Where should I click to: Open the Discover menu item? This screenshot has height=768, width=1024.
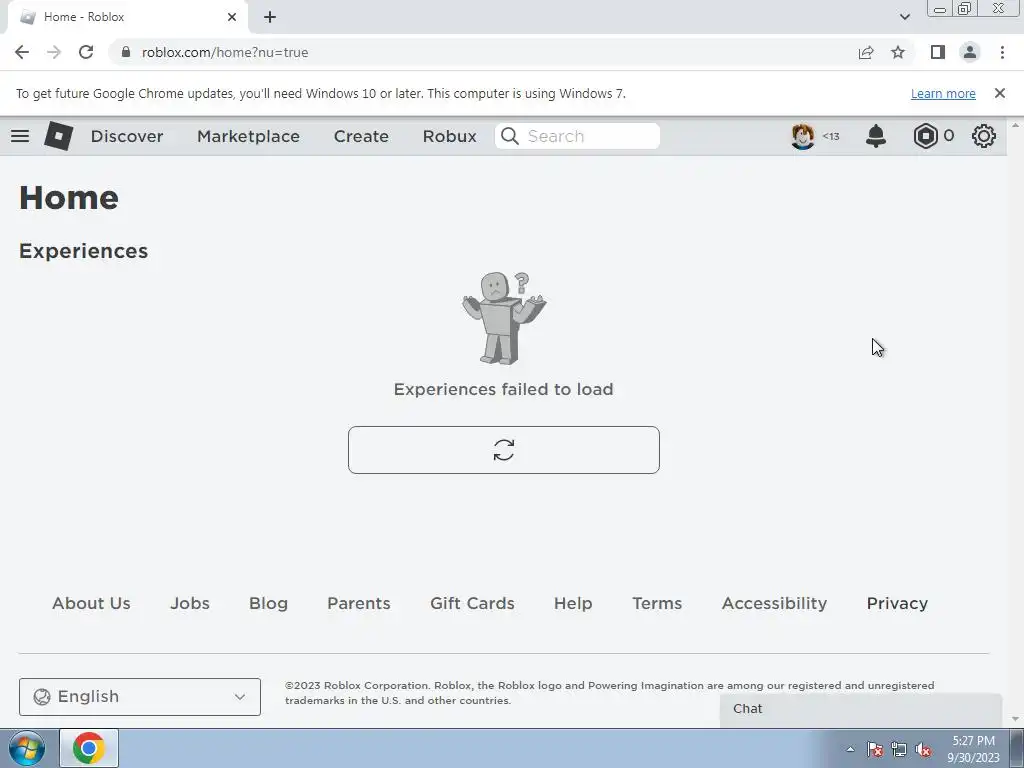[x=127, y=136]
